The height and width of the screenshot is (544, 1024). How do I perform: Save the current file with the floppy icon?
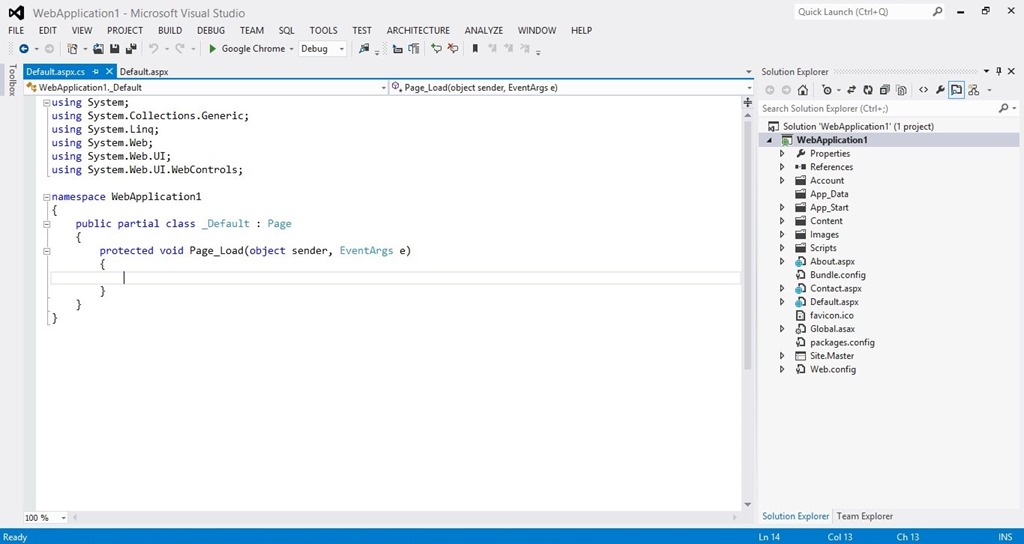[114, 49]
